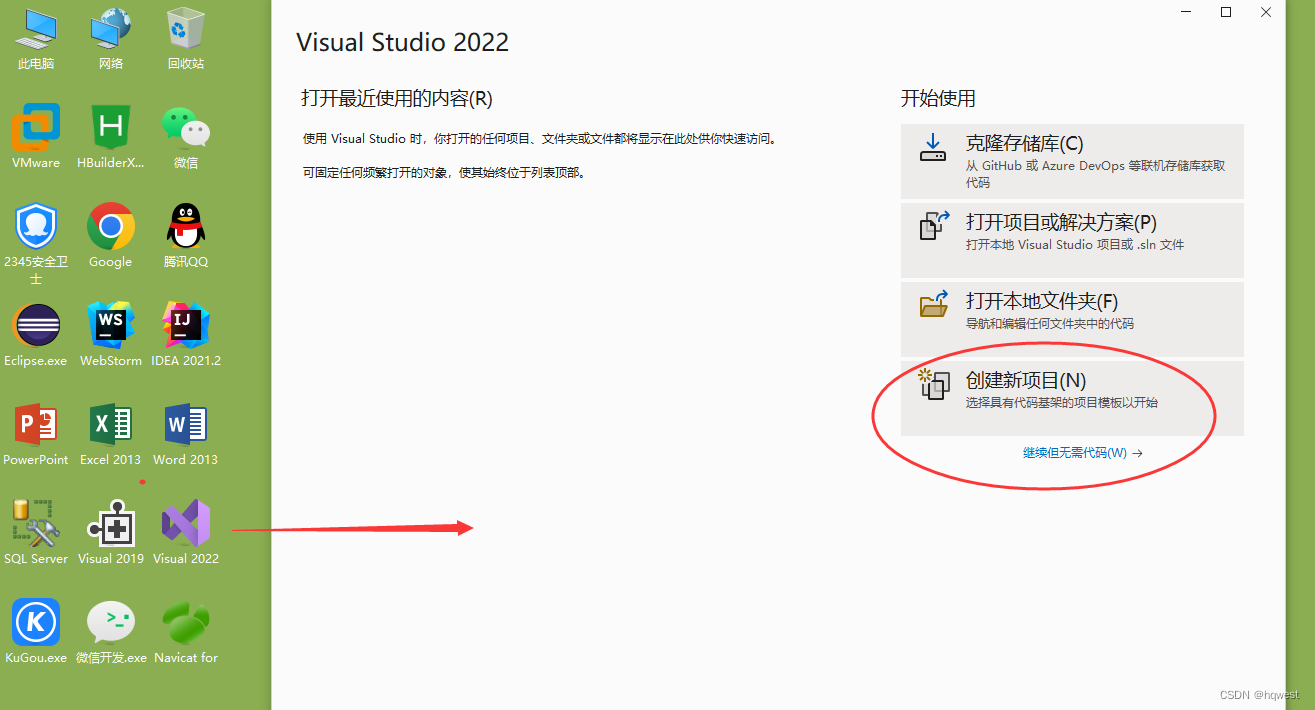The width and height of the screenshot is (1315, 710).
Task: Minimize the Visual Studio 2022 start window
Action: pos(1187,12)
